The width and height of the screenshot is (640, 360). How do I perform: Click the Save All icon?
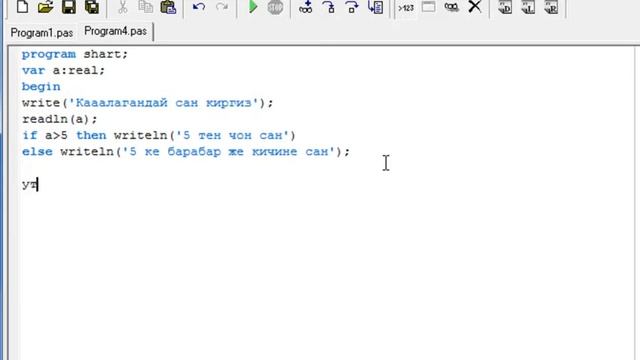click(x=92, y=7)
